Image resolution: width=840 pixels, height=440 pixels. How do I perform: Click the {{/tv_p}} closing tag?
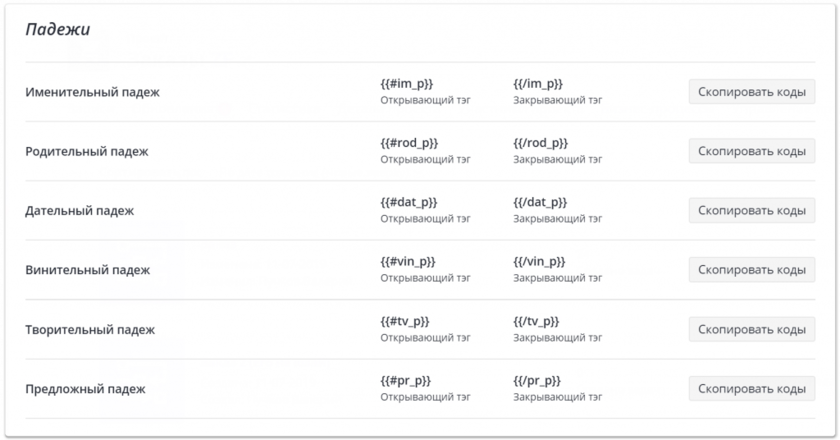536,321
